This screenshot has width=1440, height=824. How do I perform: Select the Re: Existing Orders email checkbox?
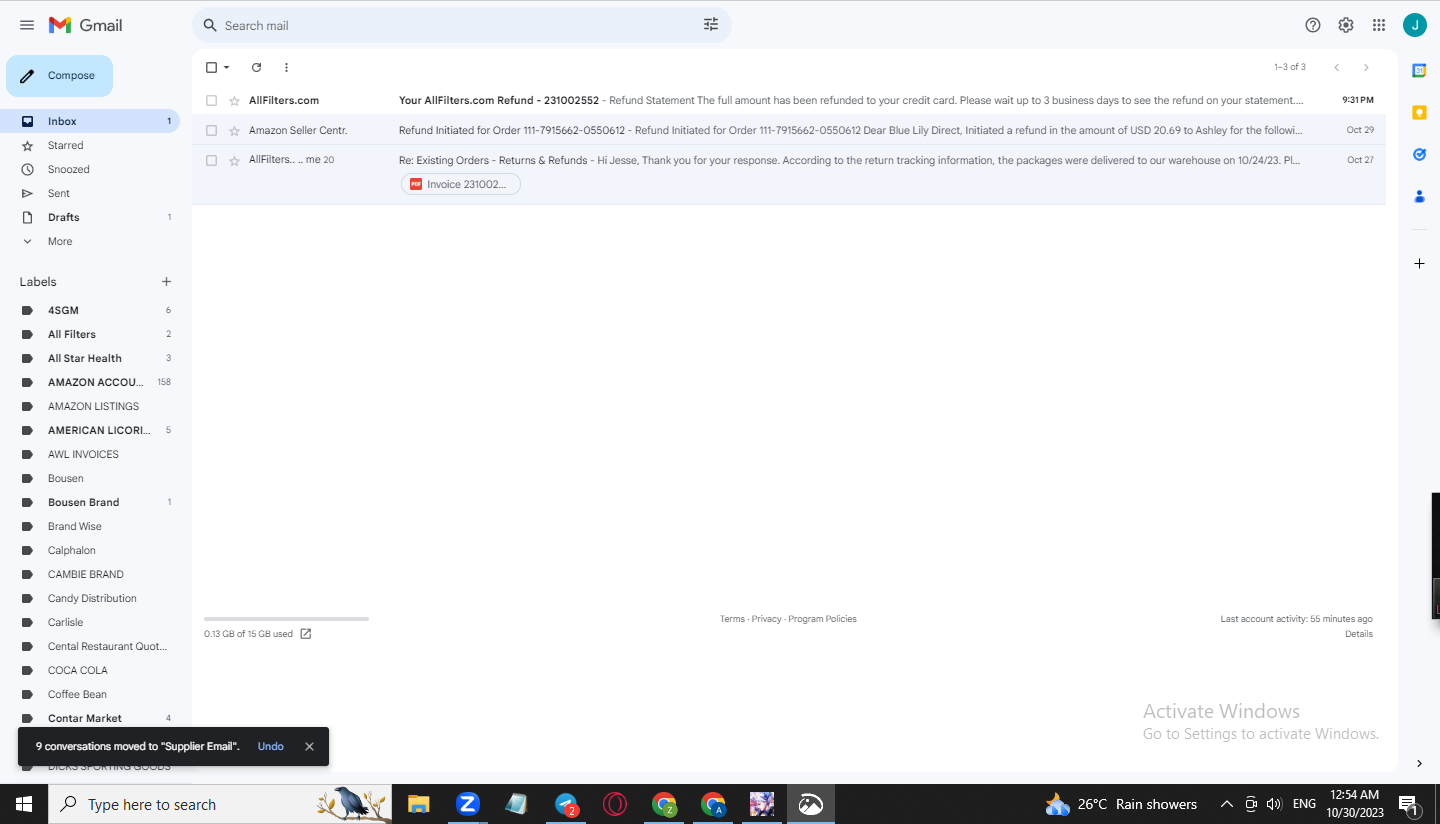click(211, 160)
